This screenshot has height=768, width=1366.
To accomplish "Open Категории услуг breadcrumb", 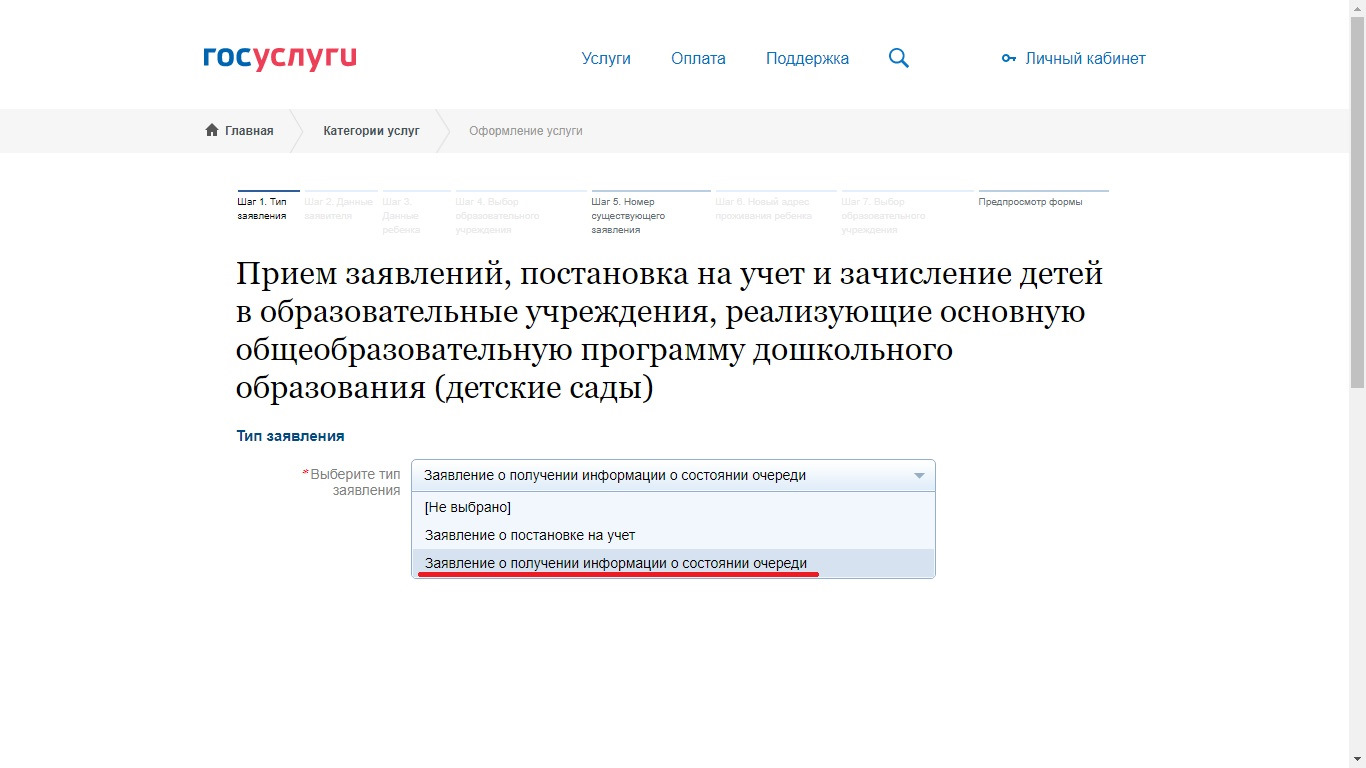I will [371, 131].
